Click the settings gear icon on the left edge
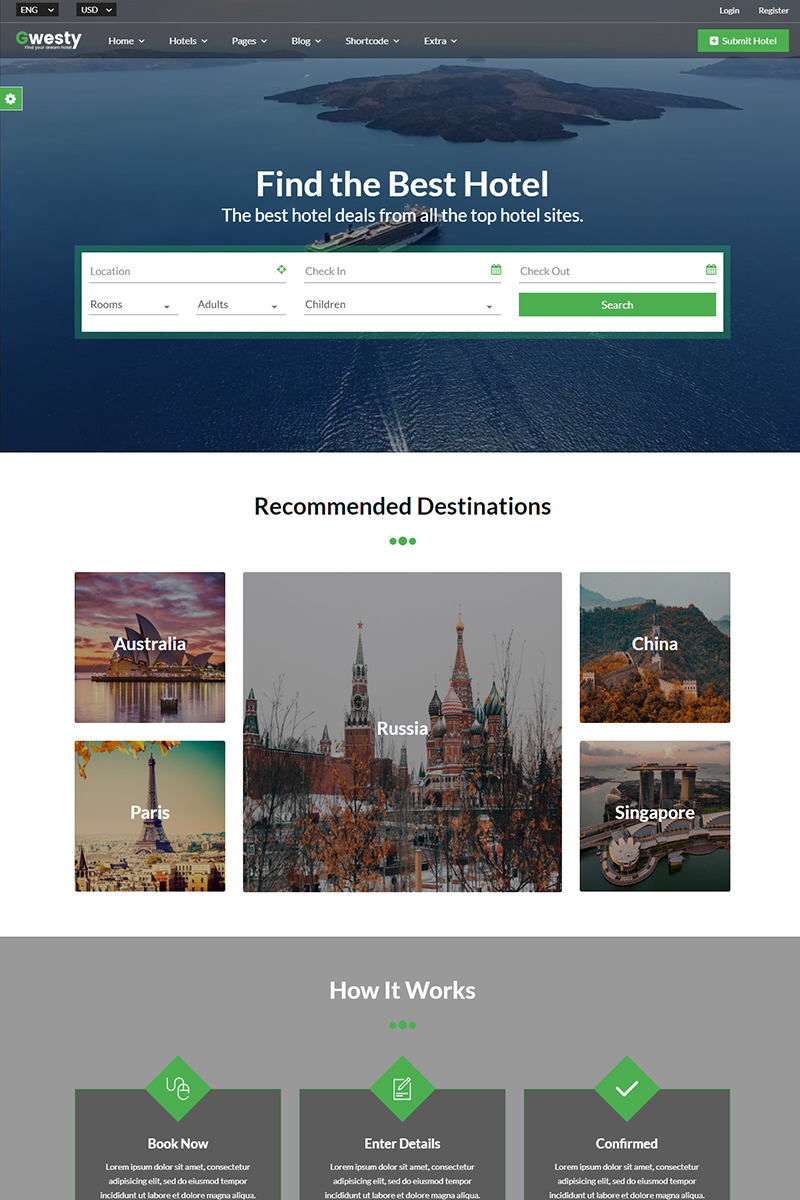The image size is (800, 1200). [x=11, y=98]
